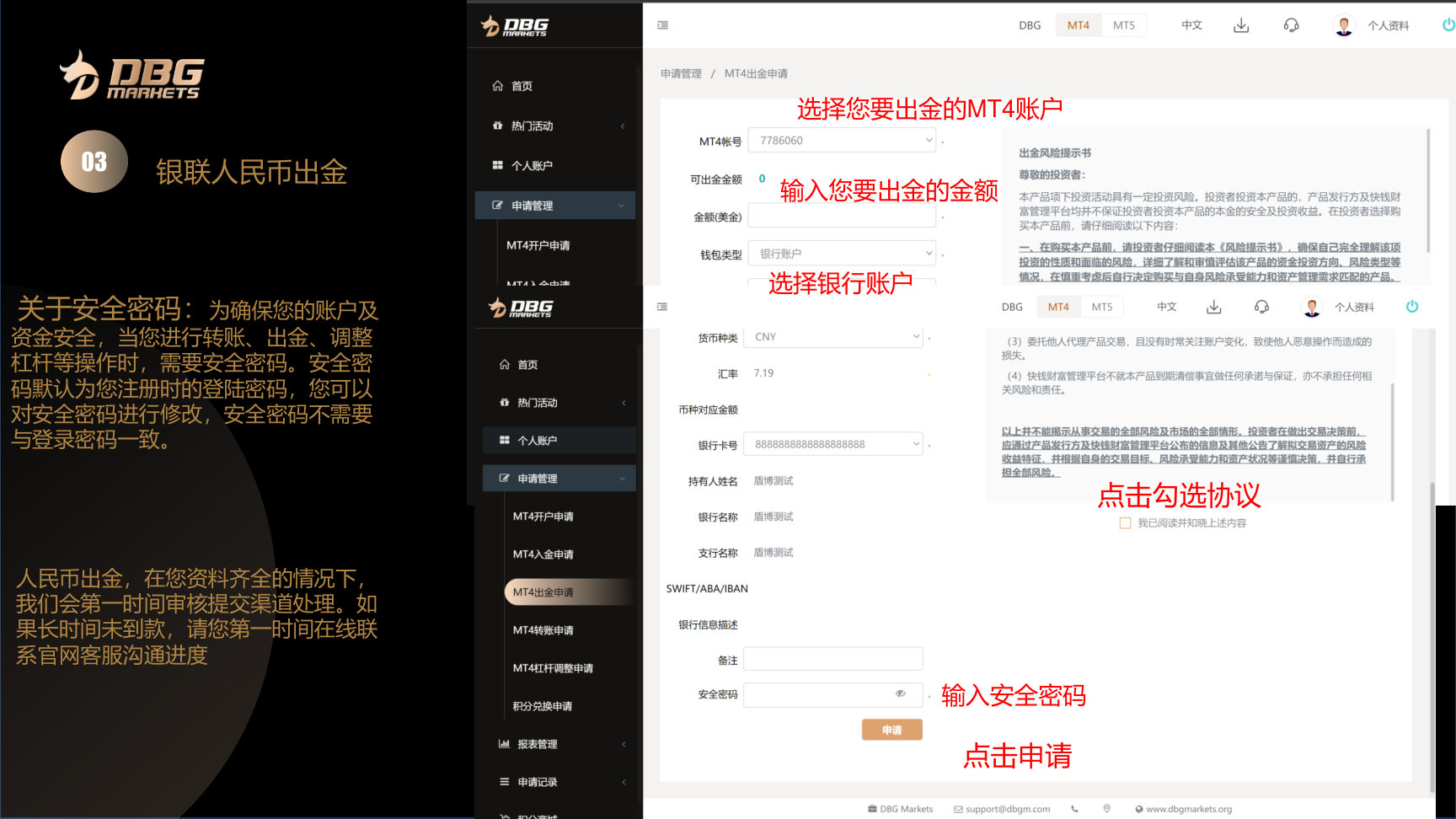Click the DBG Markets logo atop lower sidebar
The image size is (1456, 819).
click(520, 308)
